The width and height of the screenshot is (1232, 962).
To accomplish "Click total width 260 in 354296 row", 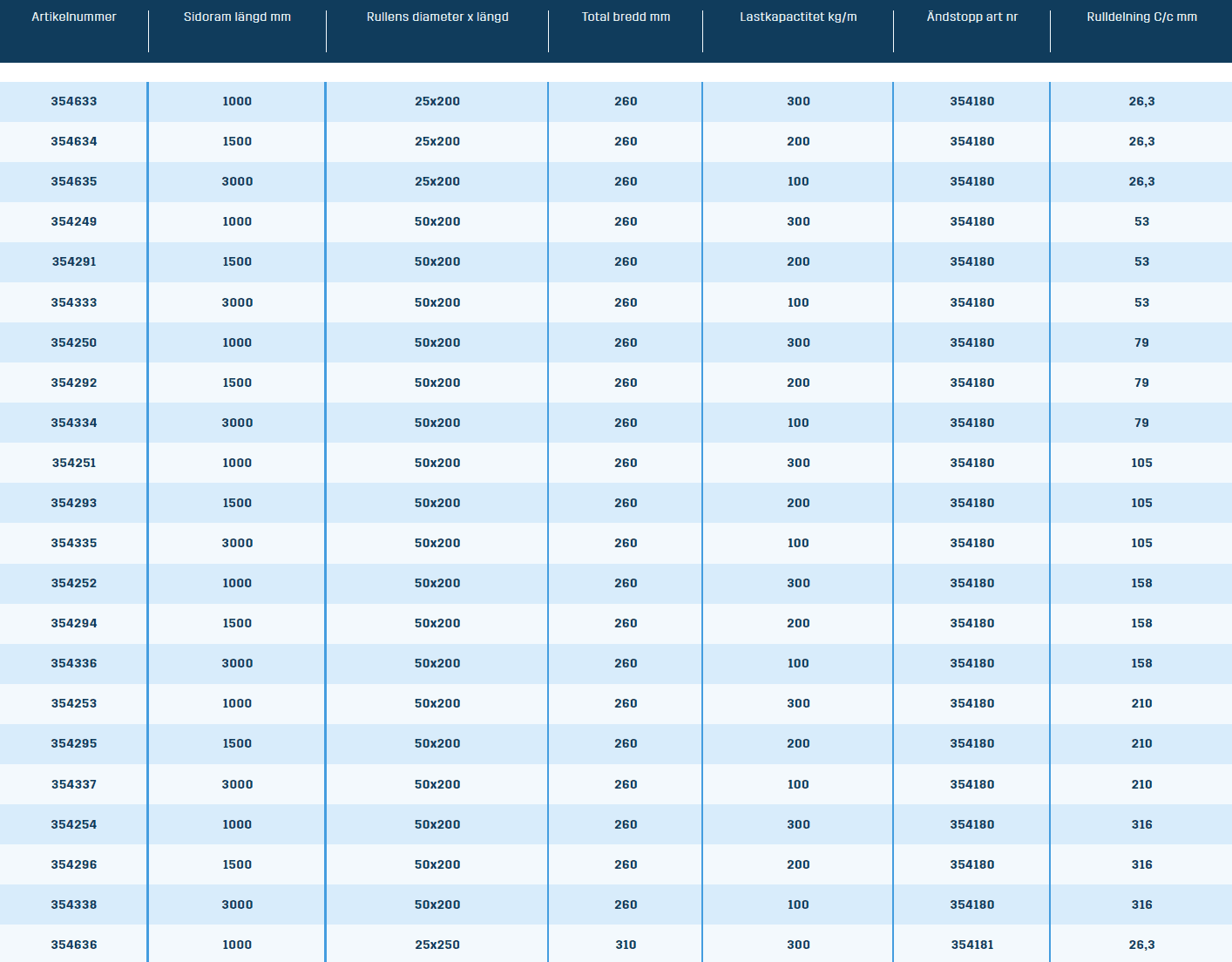I will coord(626,864).
